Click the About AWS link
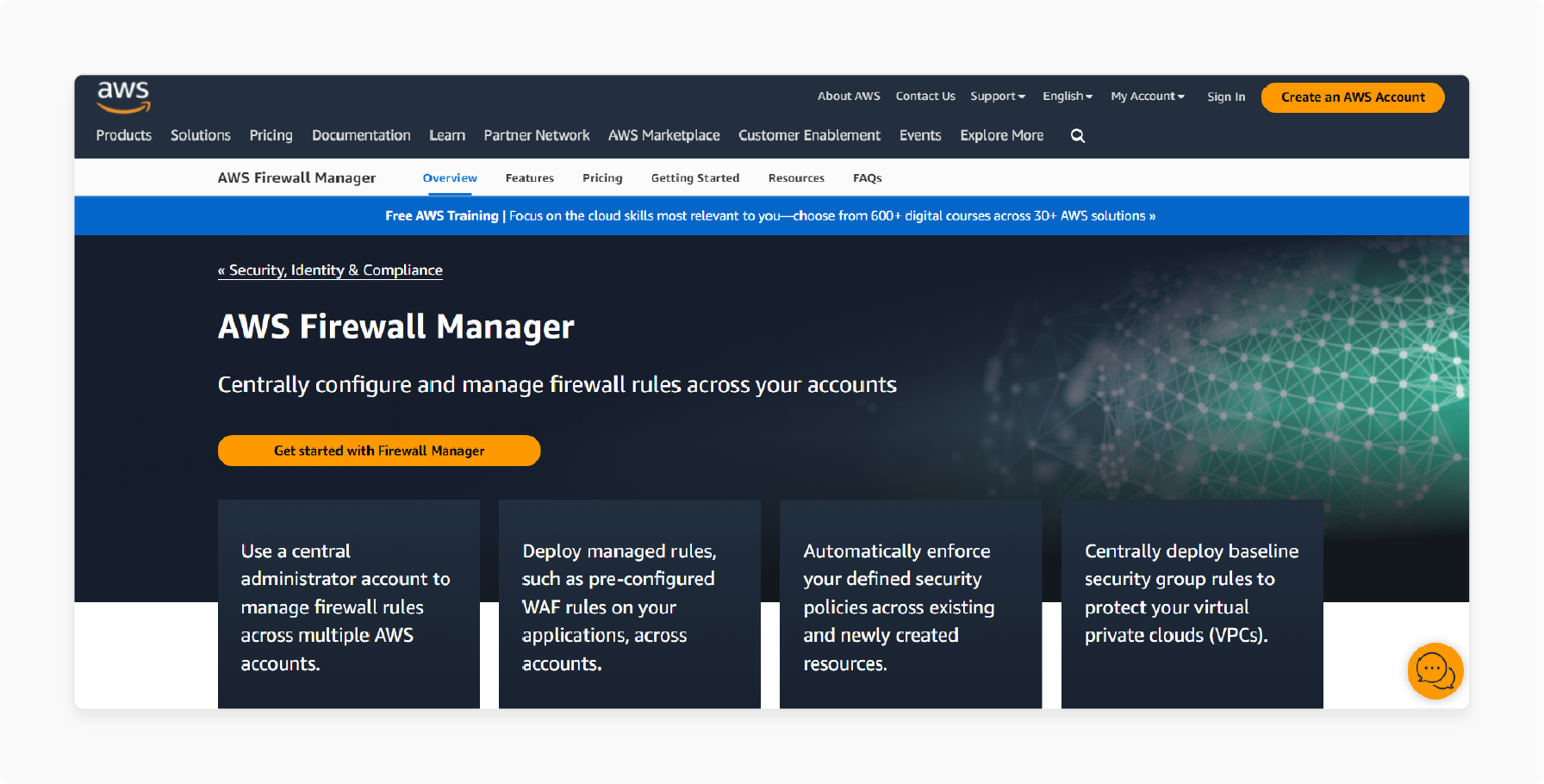 coord(849,96)
